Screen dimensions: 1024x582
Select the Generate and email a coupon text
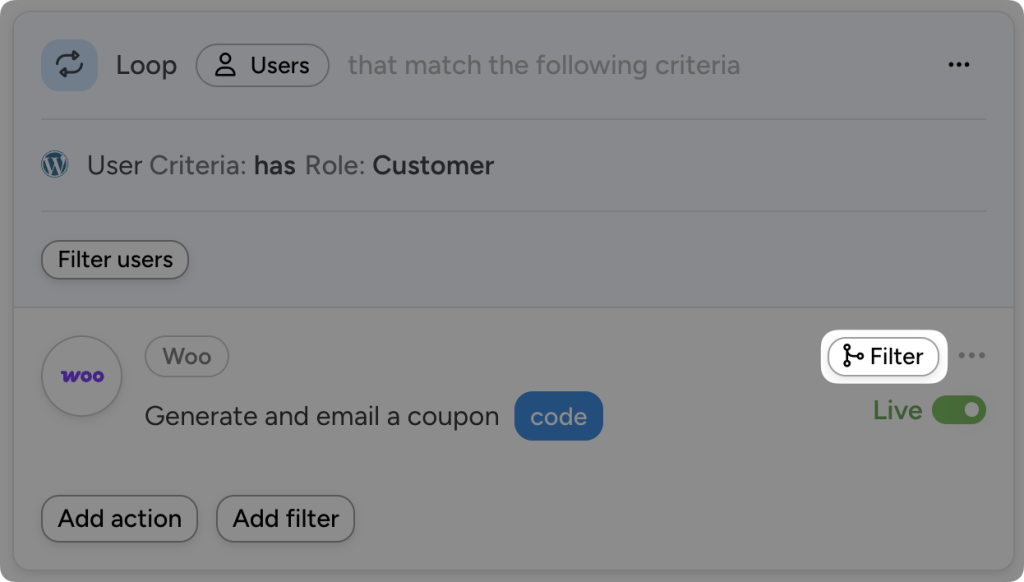coord(322,415)
